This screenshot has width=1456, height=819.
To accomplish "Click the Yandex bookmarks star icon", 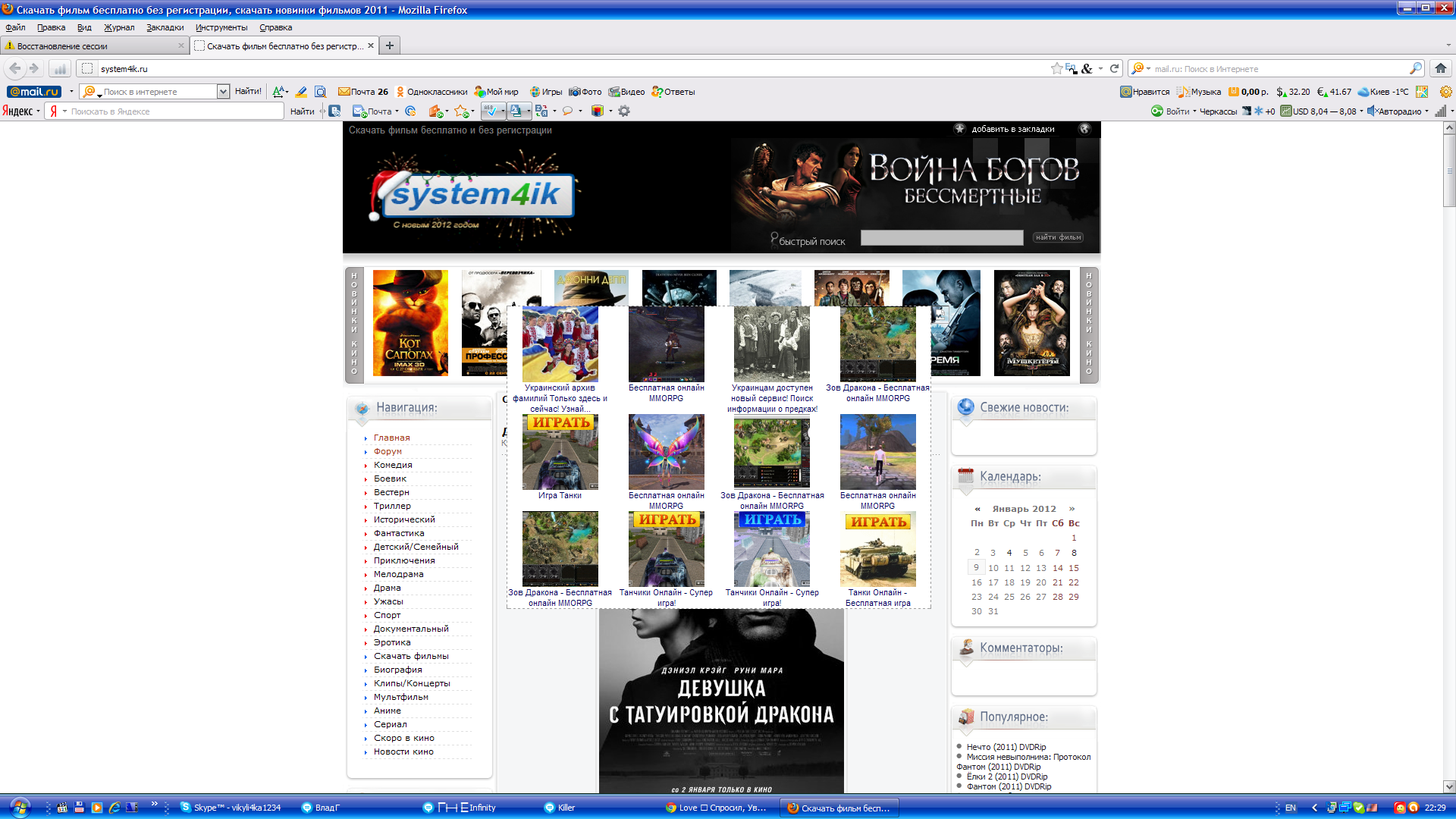I will point(461,111).
